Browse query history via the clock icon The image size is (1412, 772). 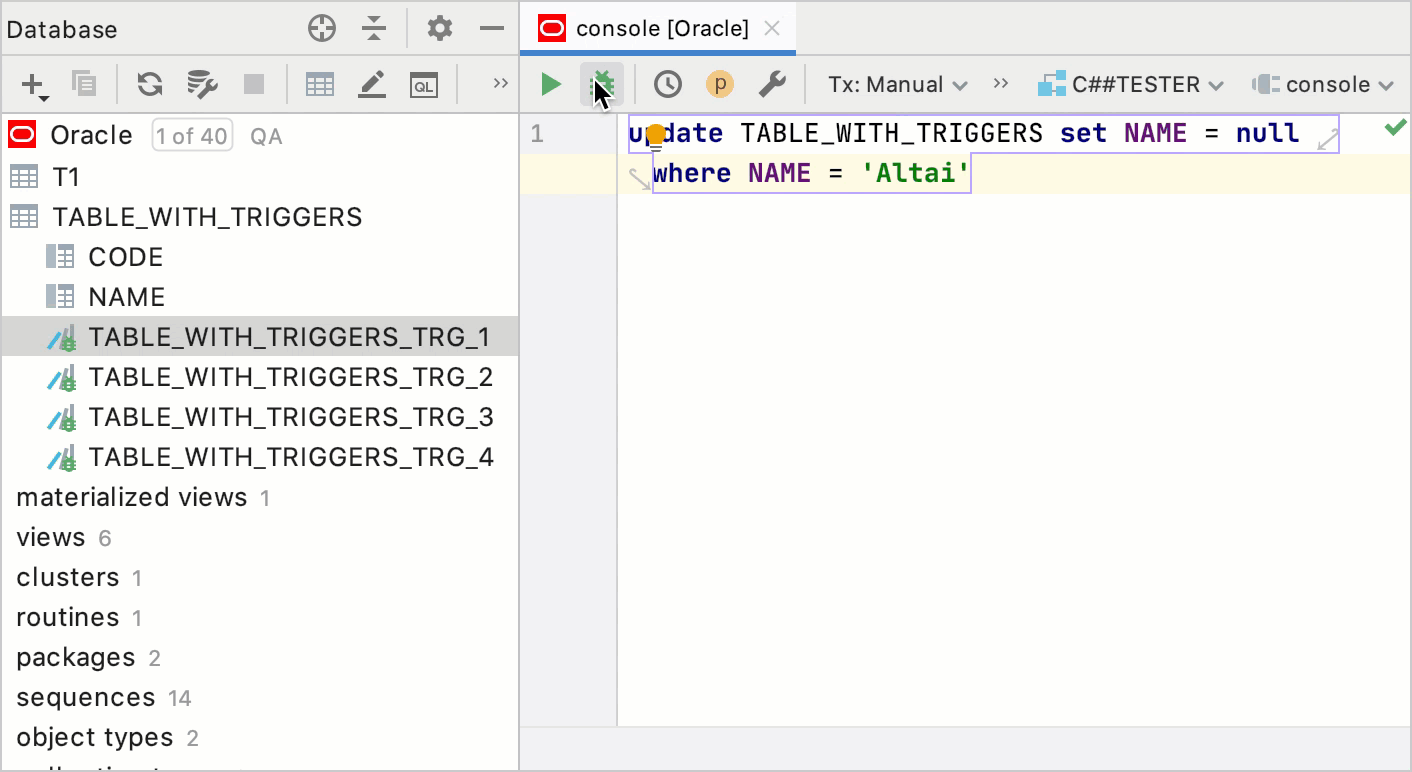[x=669, y=84]
